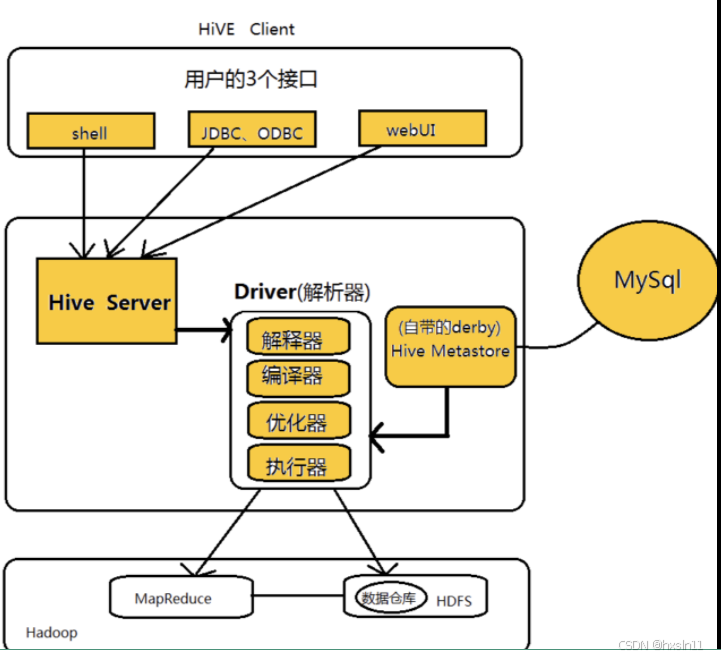
Task: Click the 优化器 component
Action: (x=299, y=421)
